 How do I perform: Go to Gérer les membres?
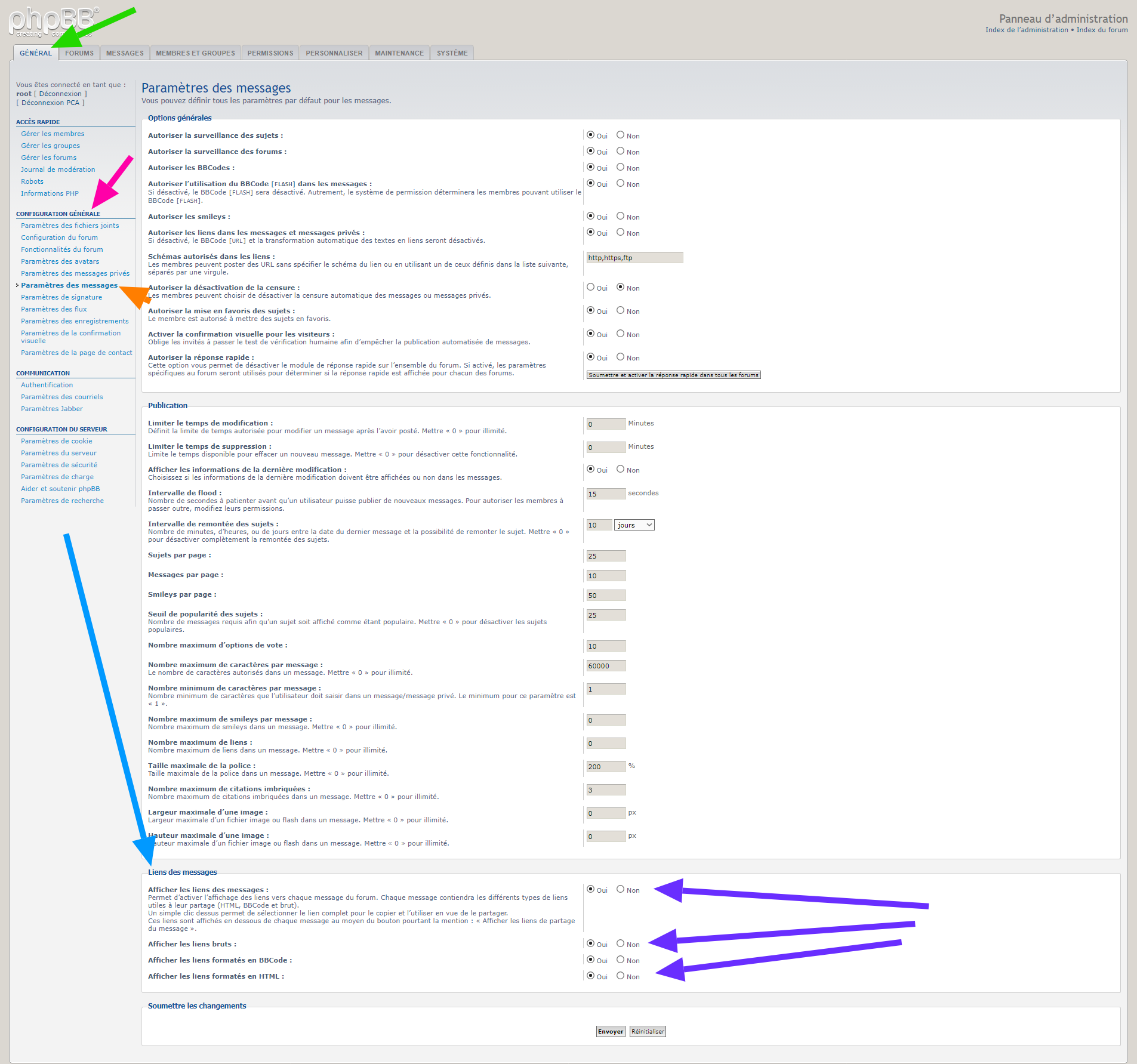click(x=53, y=134)
